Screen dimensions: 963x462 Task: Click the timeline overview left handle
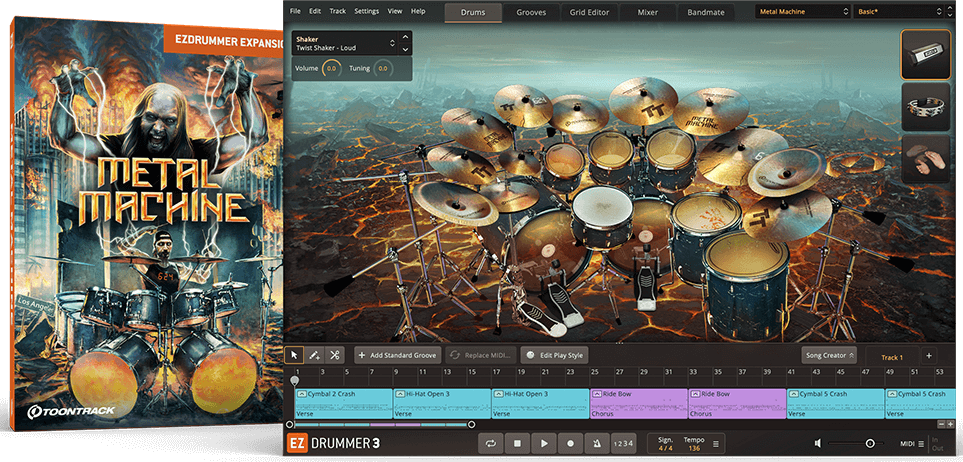click(x=289, y=425)
